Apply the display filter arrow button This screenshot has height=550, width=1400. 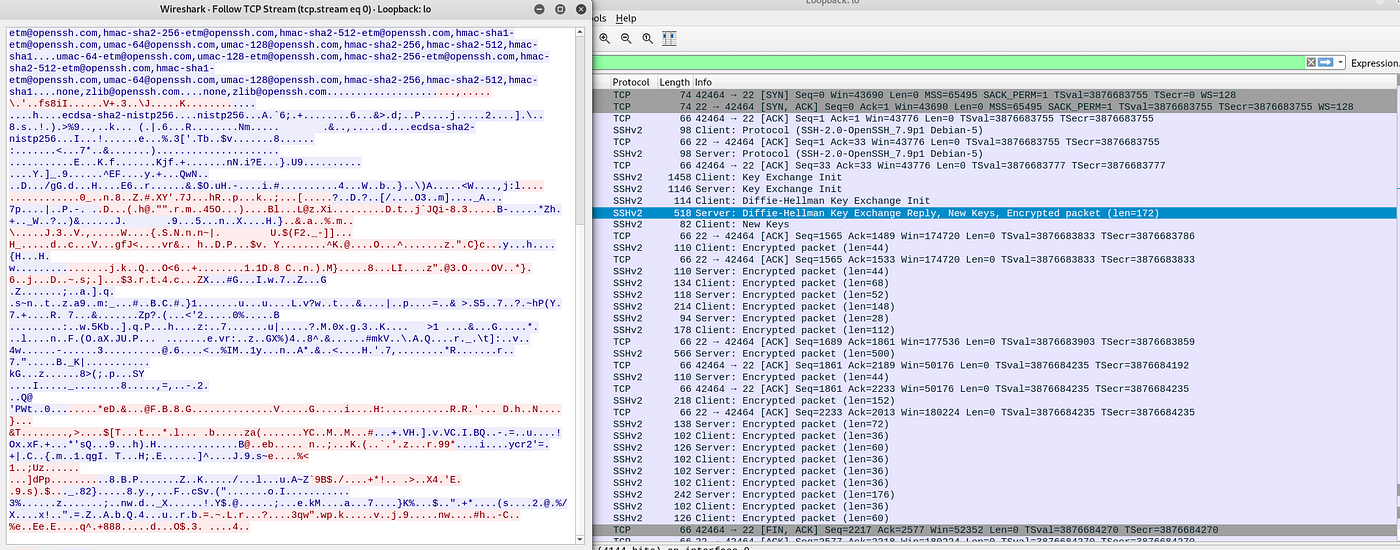click(1326, 62)
